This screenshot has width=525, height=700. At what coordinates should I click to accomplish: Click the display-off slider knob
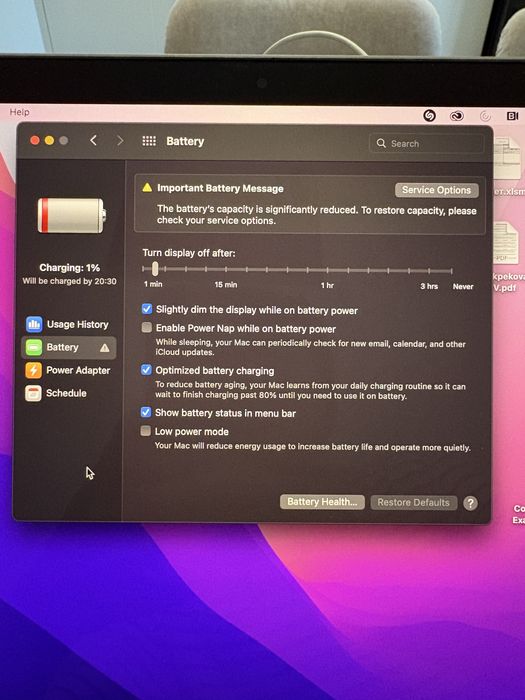click(x=154, y=269)
